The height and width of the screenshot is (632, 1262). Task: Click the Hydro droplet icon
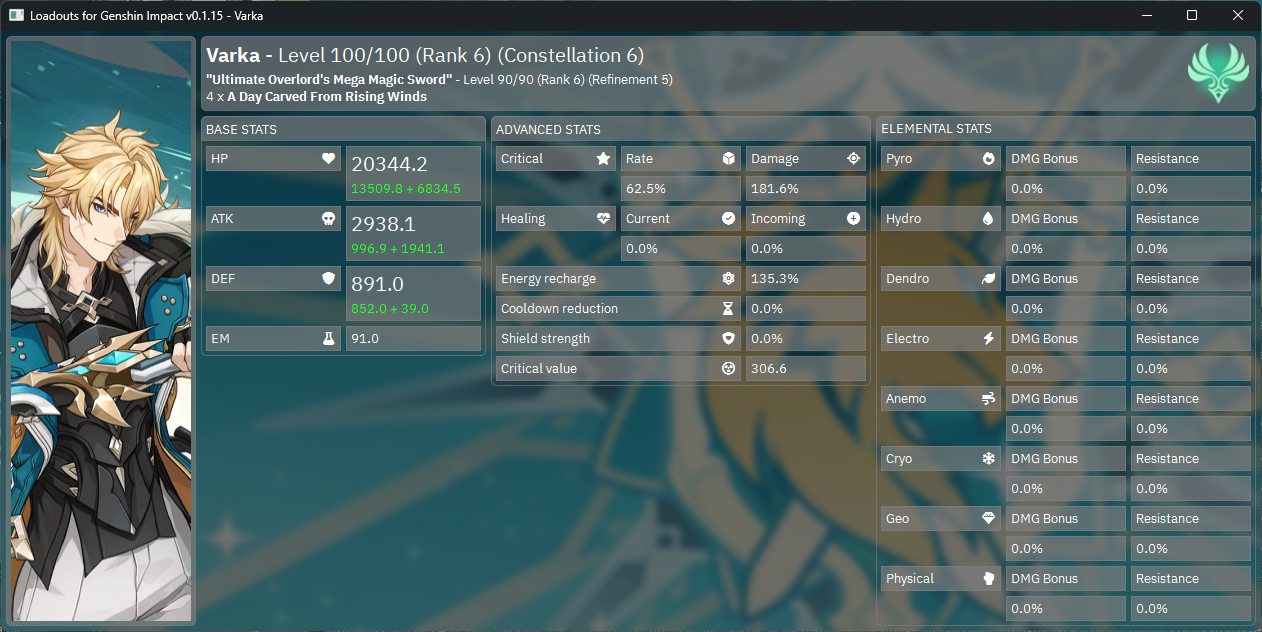(988, 218)
